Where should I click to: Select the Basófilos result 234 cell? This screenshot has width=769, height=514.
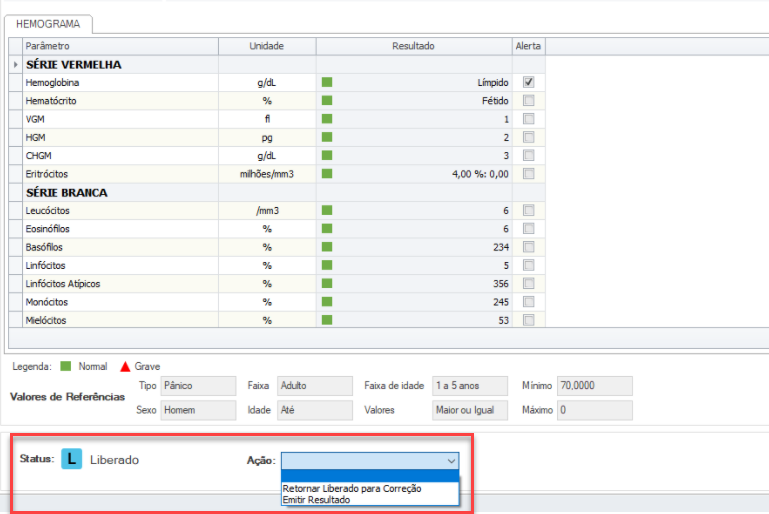(414, 247)
